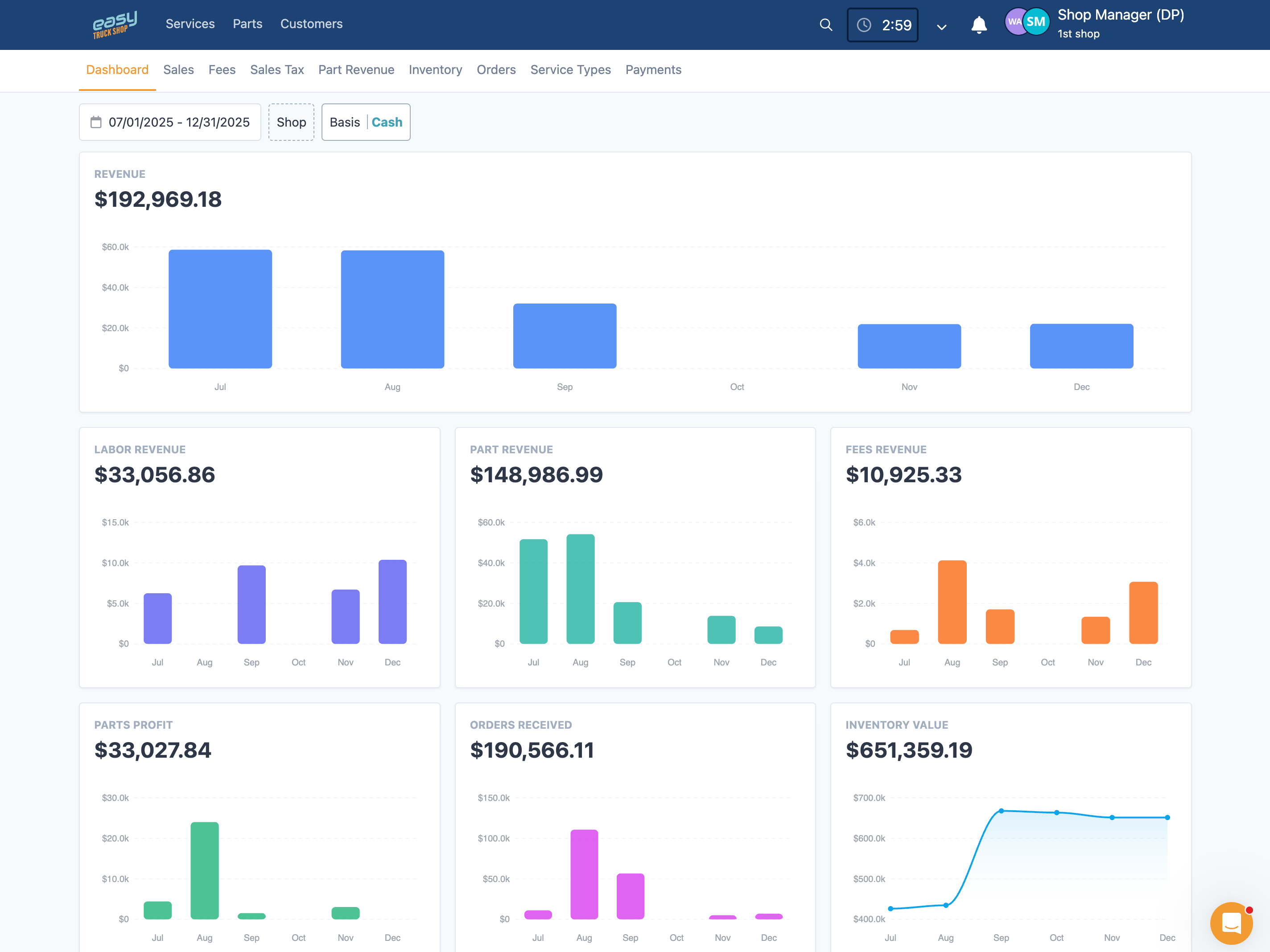Image resolution: width=1270 pixels, height=952 pixels.
Task: Click the $33,027.84 parts profit value
Action: 153,750
